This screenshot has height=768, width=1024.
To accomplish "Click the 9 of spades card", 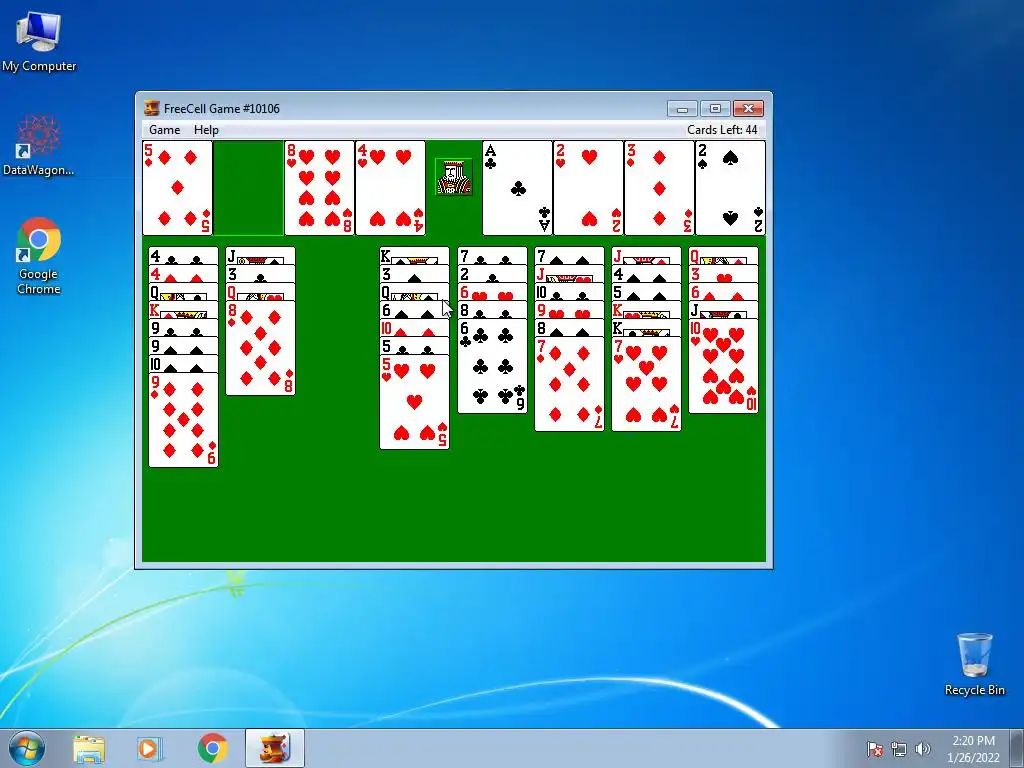I will (184, 346).
